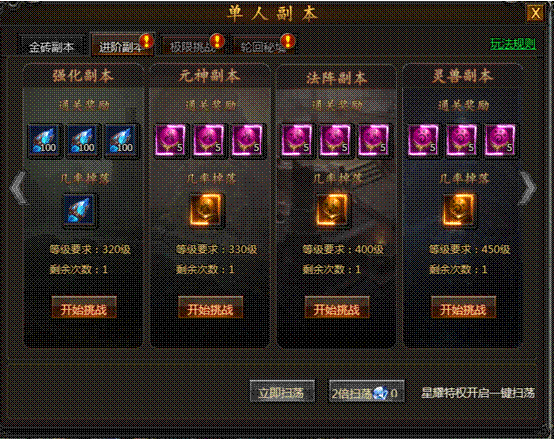554x439 pixels.
Task: Select the golden drop icon in 灵兽副本
Action: [x=459, y=210]
